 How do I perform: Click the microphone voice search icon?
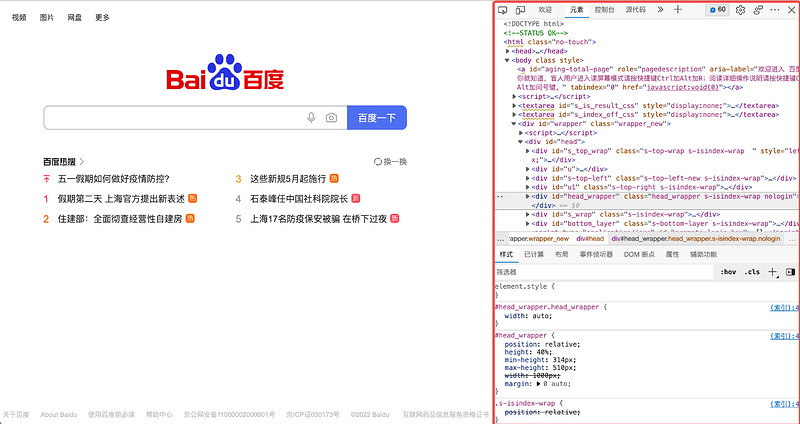(x=311, y=118)
